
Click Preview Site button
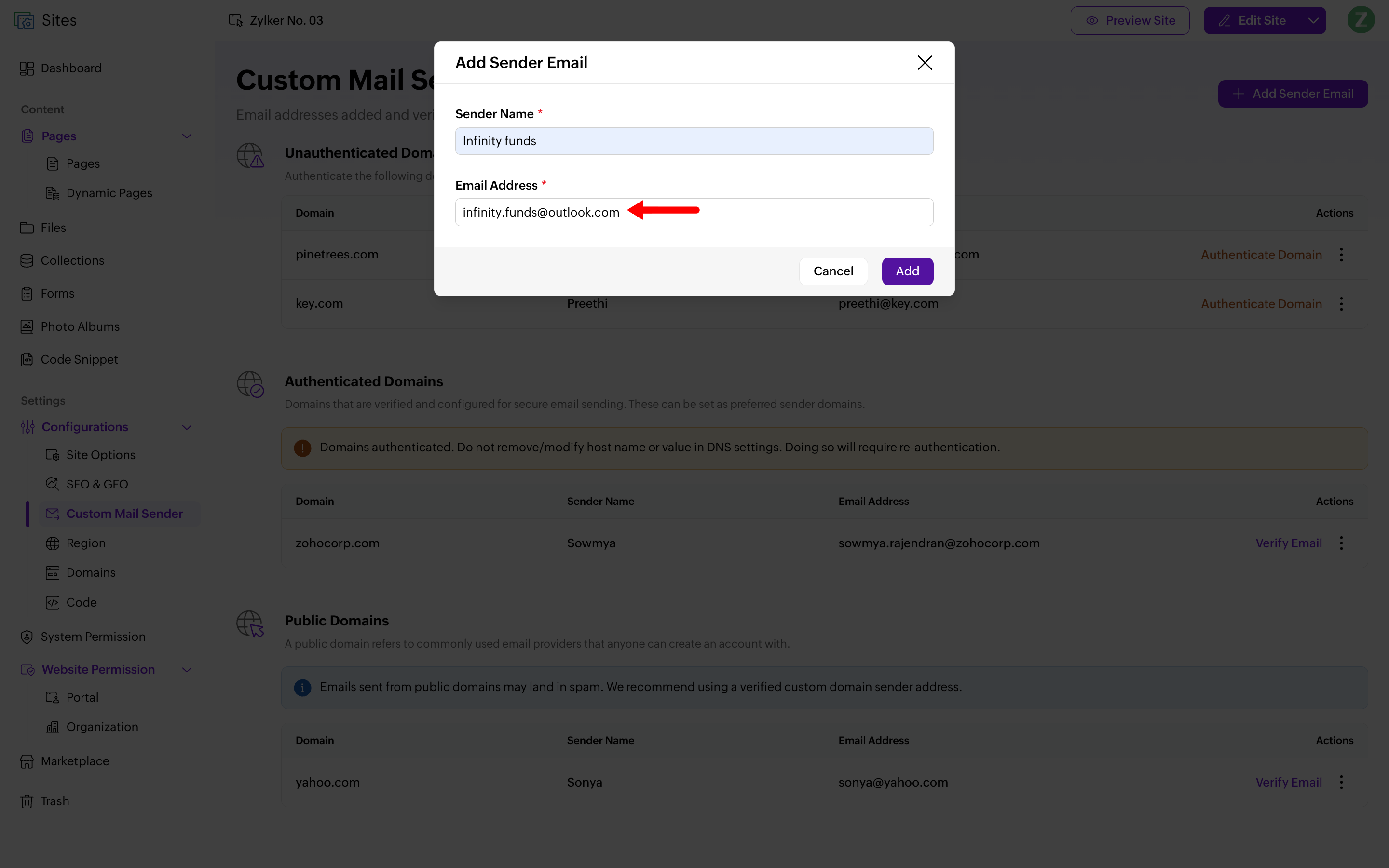click(1130, 21)
